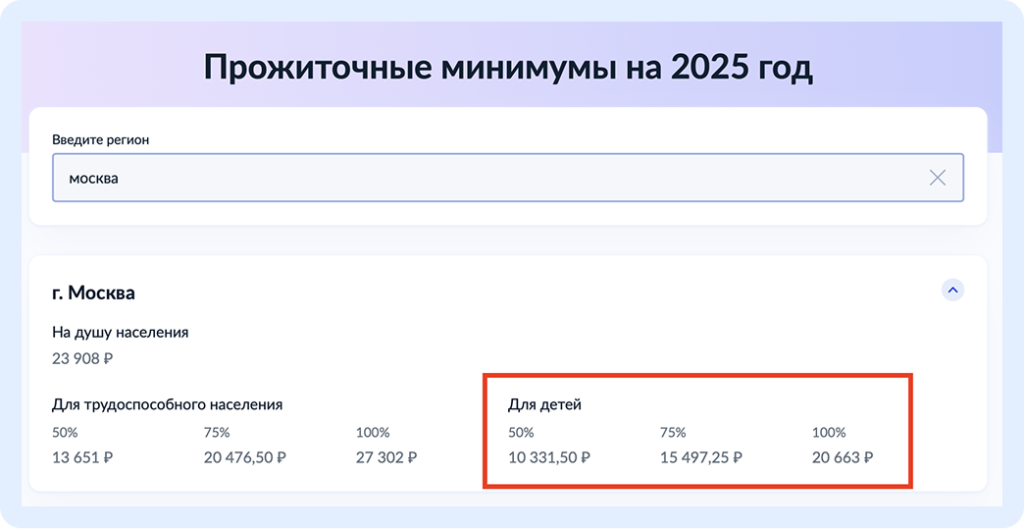
Task: Select the working-age 100% value 27 302 ₽
Action: point(386,458)
